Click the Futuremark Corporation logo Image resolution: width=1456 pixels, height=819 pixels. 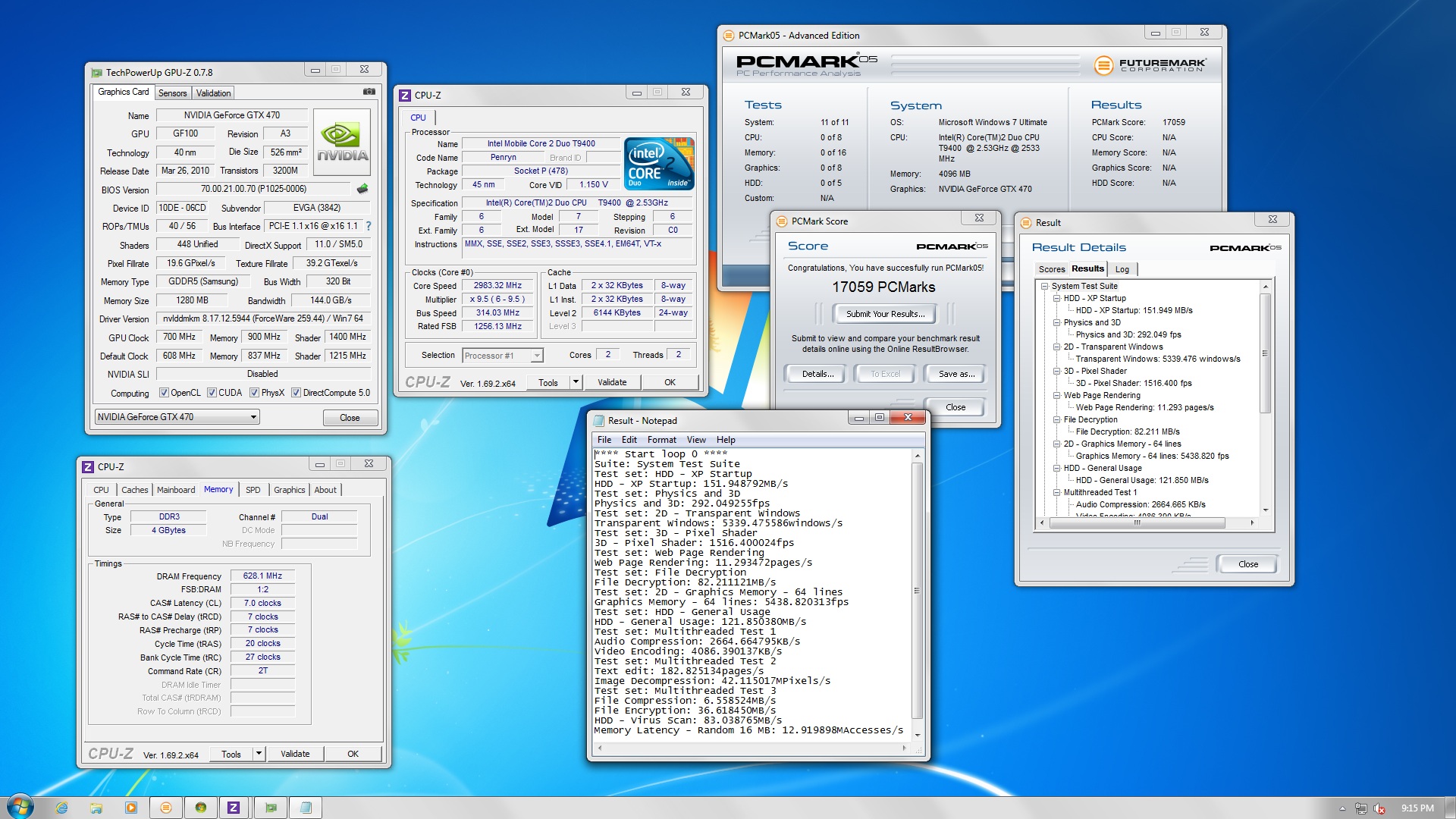click(x=1150, y=65)
